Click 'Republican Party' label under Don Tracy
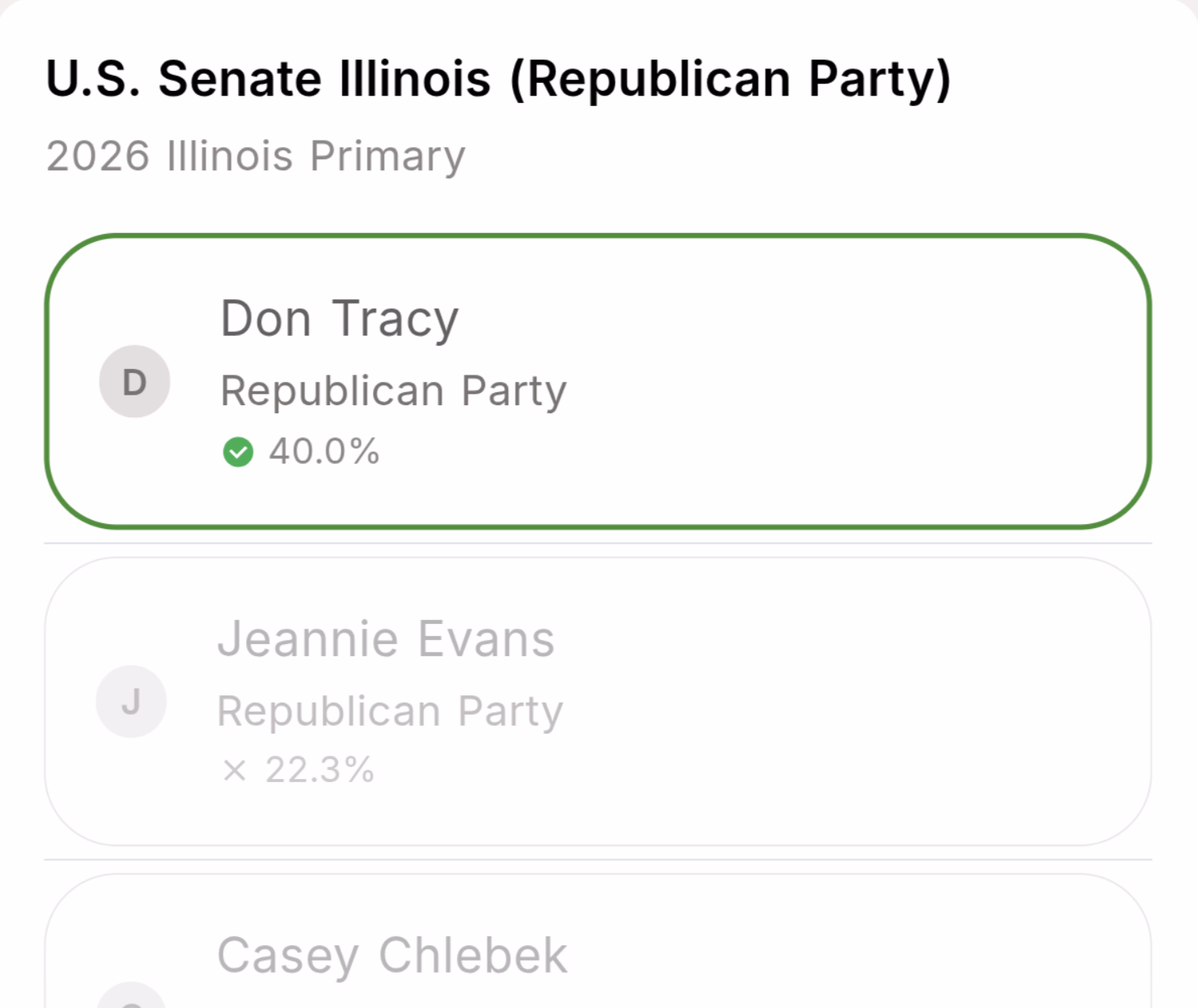 click(x=393, y=391)
